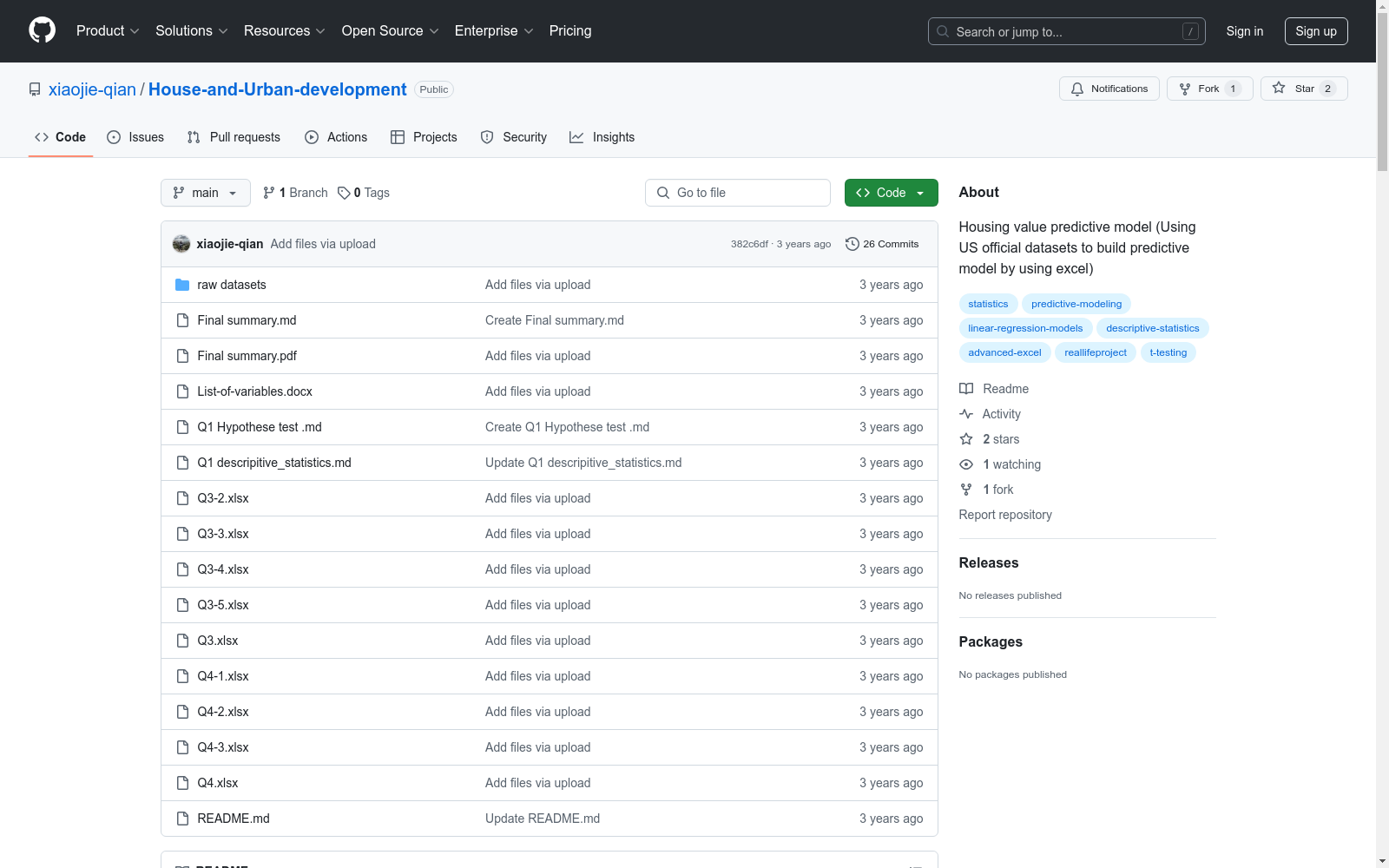Select the linear-regression-models topic tag
This screenshot has height=868, width=1389.
[1025, 328]
